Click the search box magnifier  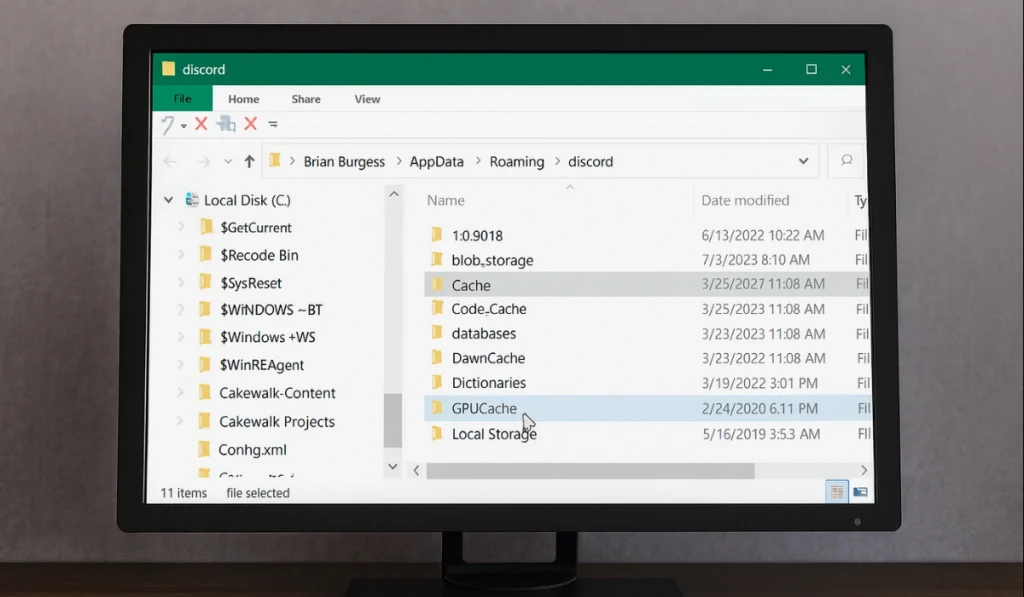point(846,161)
